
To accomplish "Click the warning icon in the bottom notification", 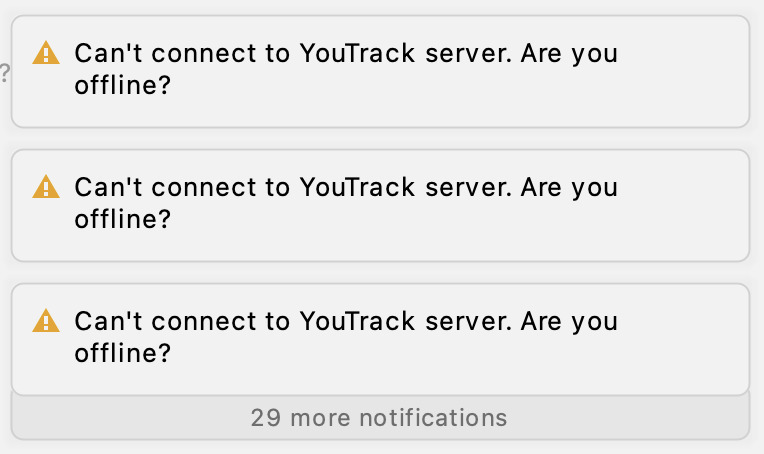I will click(46, 321).
